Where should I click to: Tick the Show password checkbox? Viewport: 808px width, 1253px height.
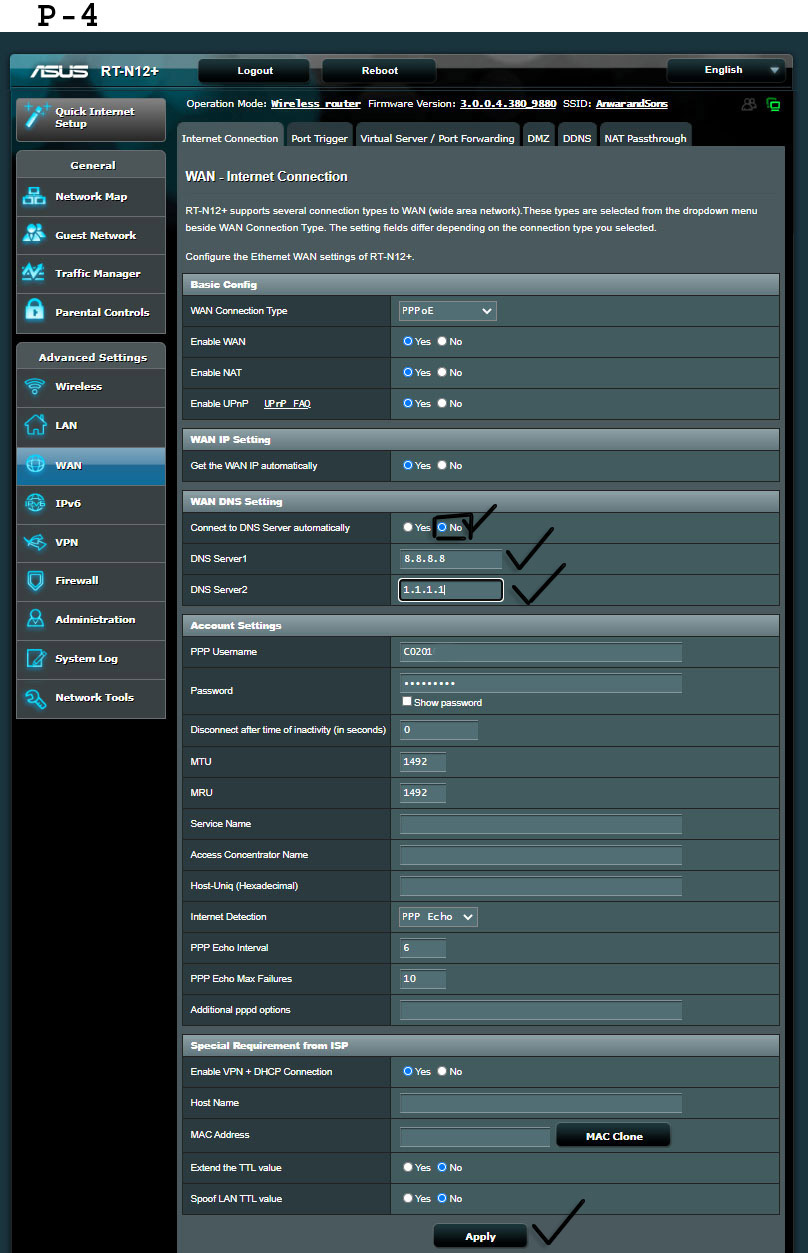pyautogui.click(x=407, y=702)
